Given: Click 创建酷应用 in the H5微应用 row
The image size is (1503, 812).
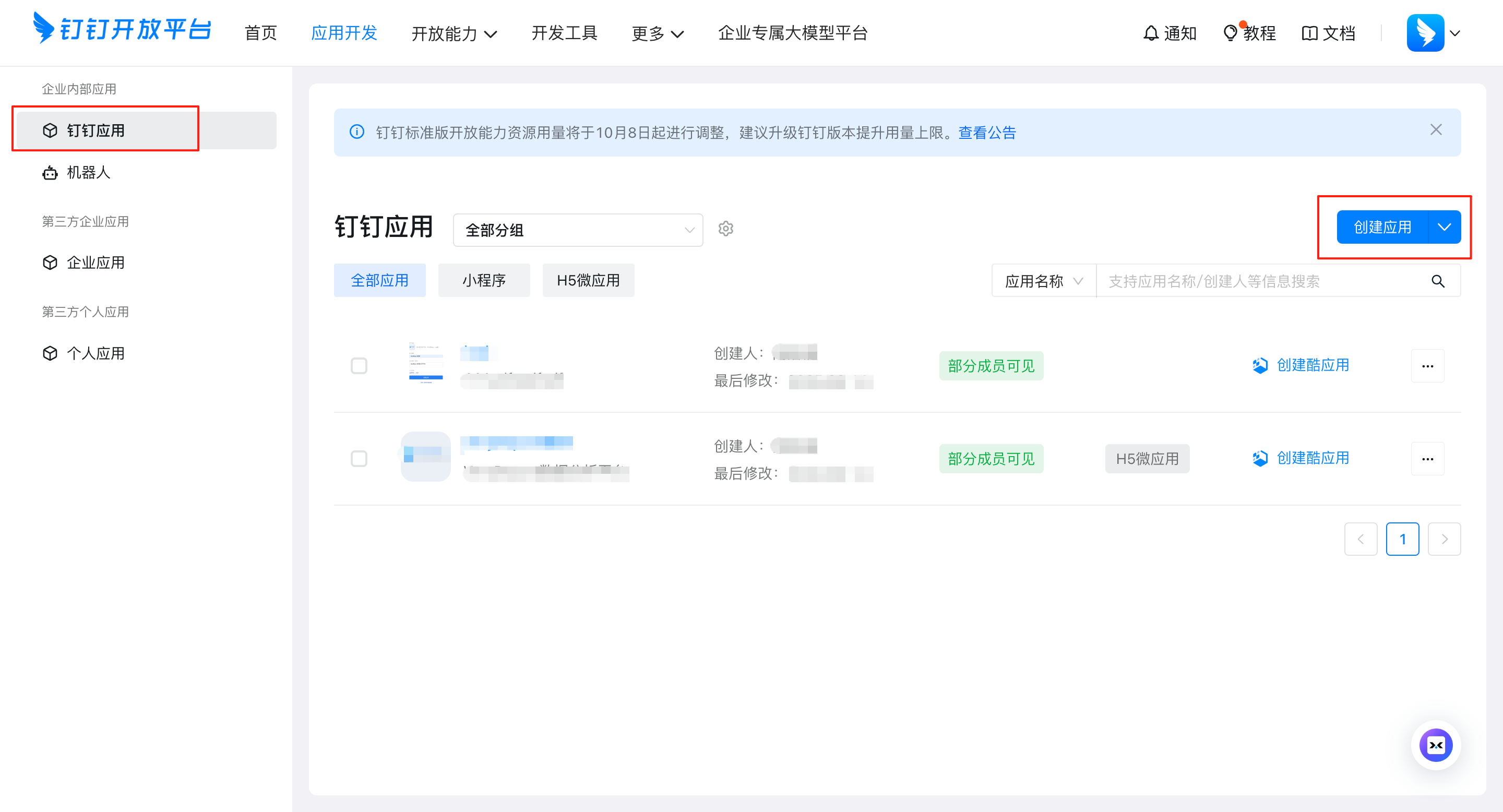Looking at the screenshot, I should point(1301,459).
